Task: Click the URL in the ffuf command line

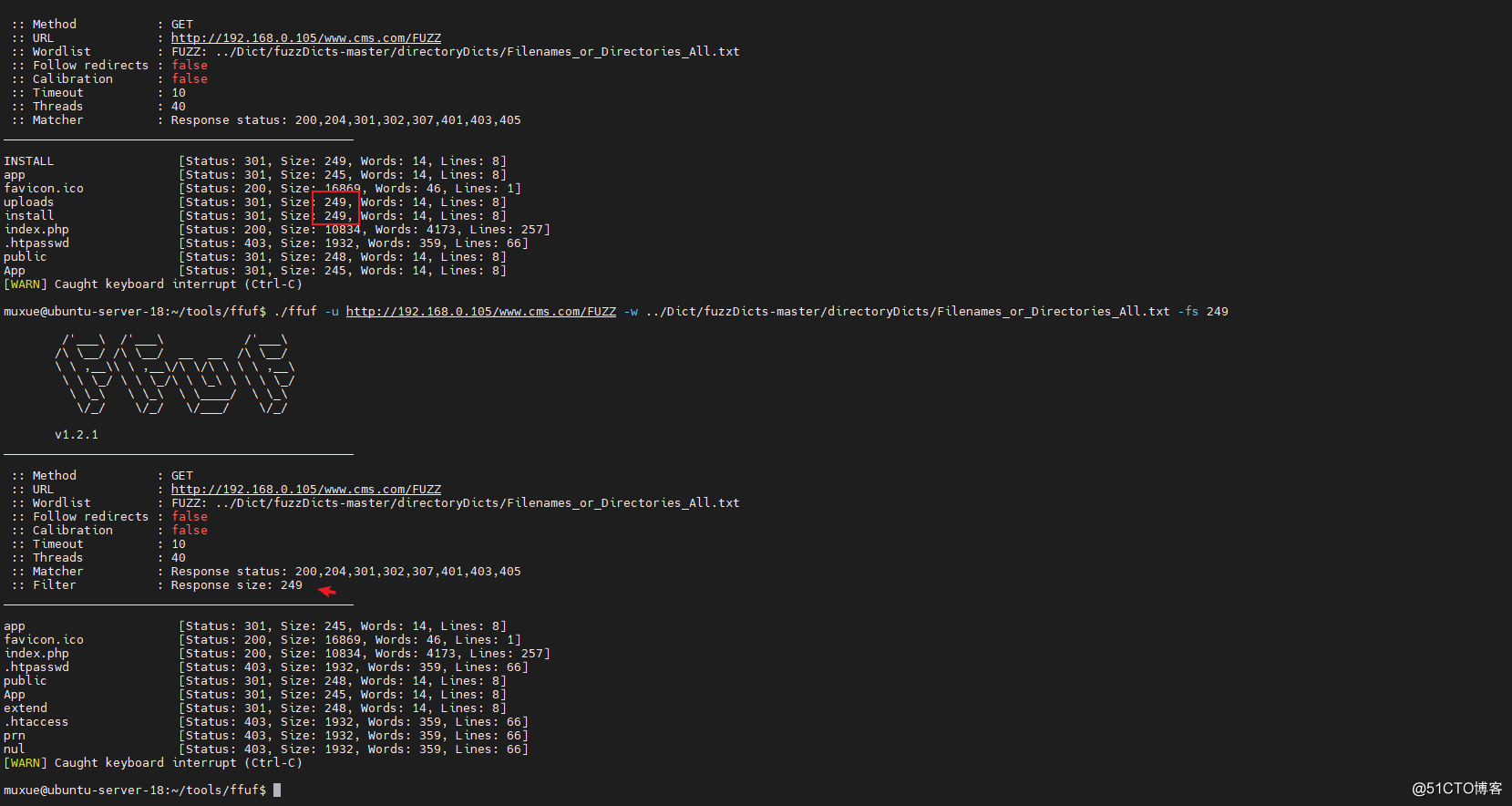Action: click(x=480, y=312)
